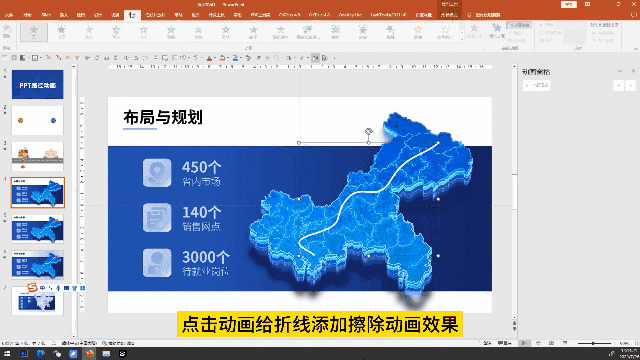Adjust the zoom slider in status bar
This screenshot has width=640, height=360.
pyautogui.click(x=594, y=343)
